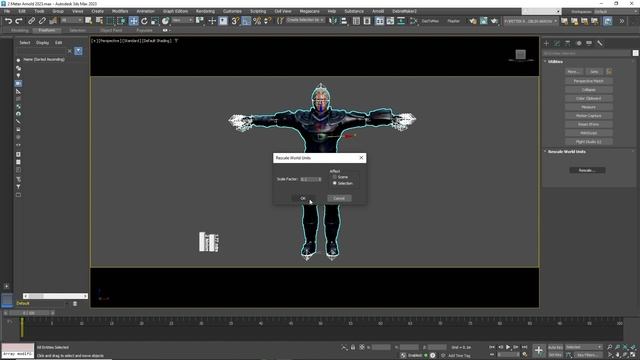
Task: Click the large Set Key plus button
Action: 538,350
